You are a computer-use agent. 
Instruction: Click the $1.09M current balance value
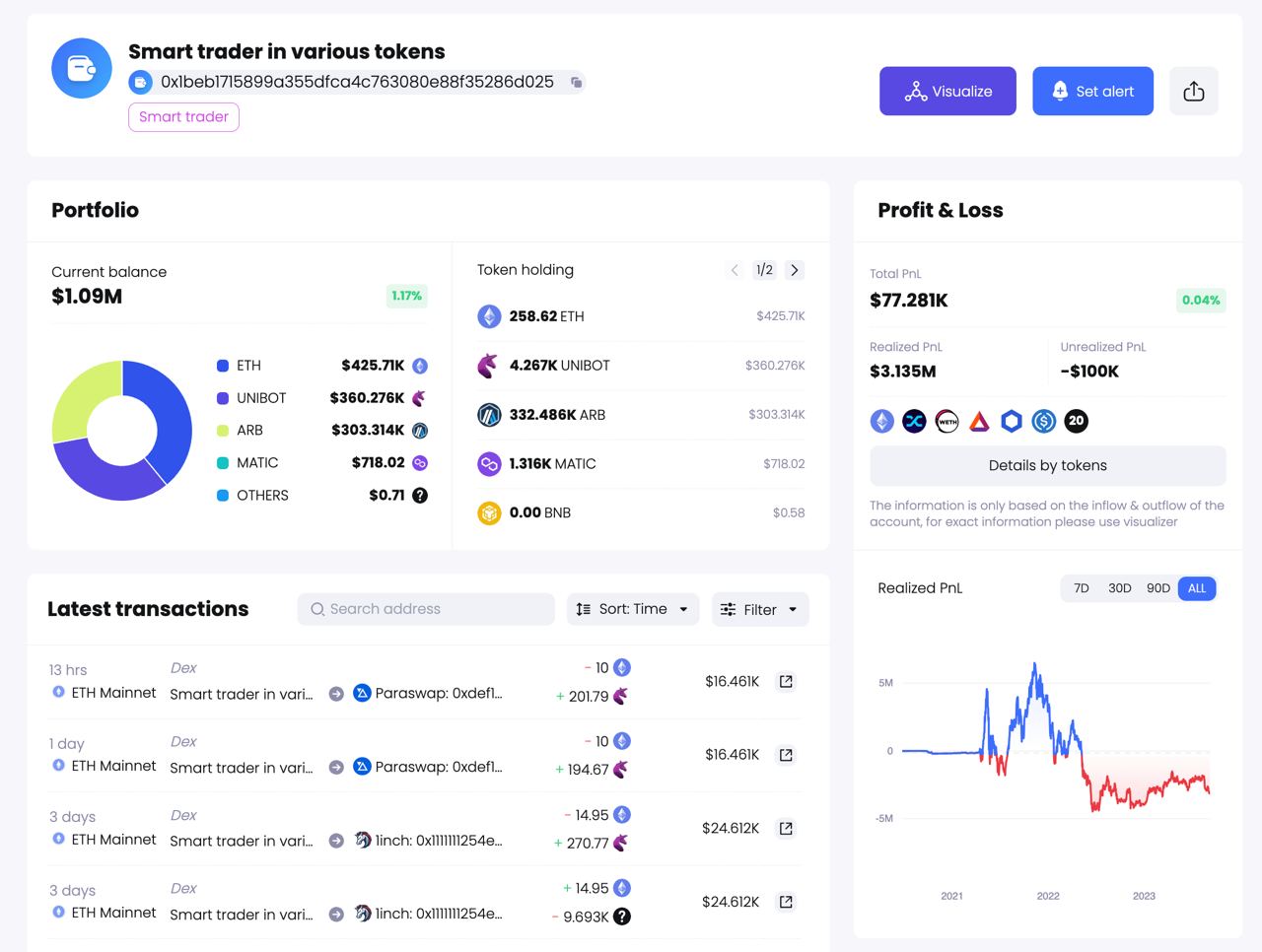point(87,297)
